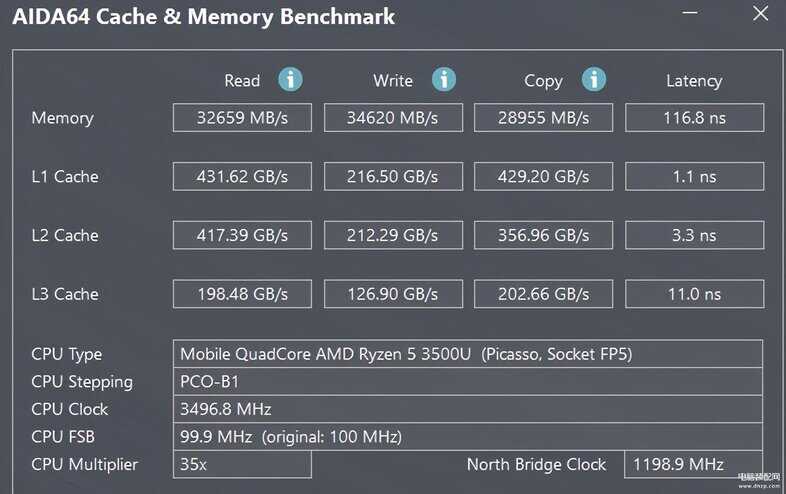Click the CPU Type Ryzen 5 3500U field

[468, 354]
